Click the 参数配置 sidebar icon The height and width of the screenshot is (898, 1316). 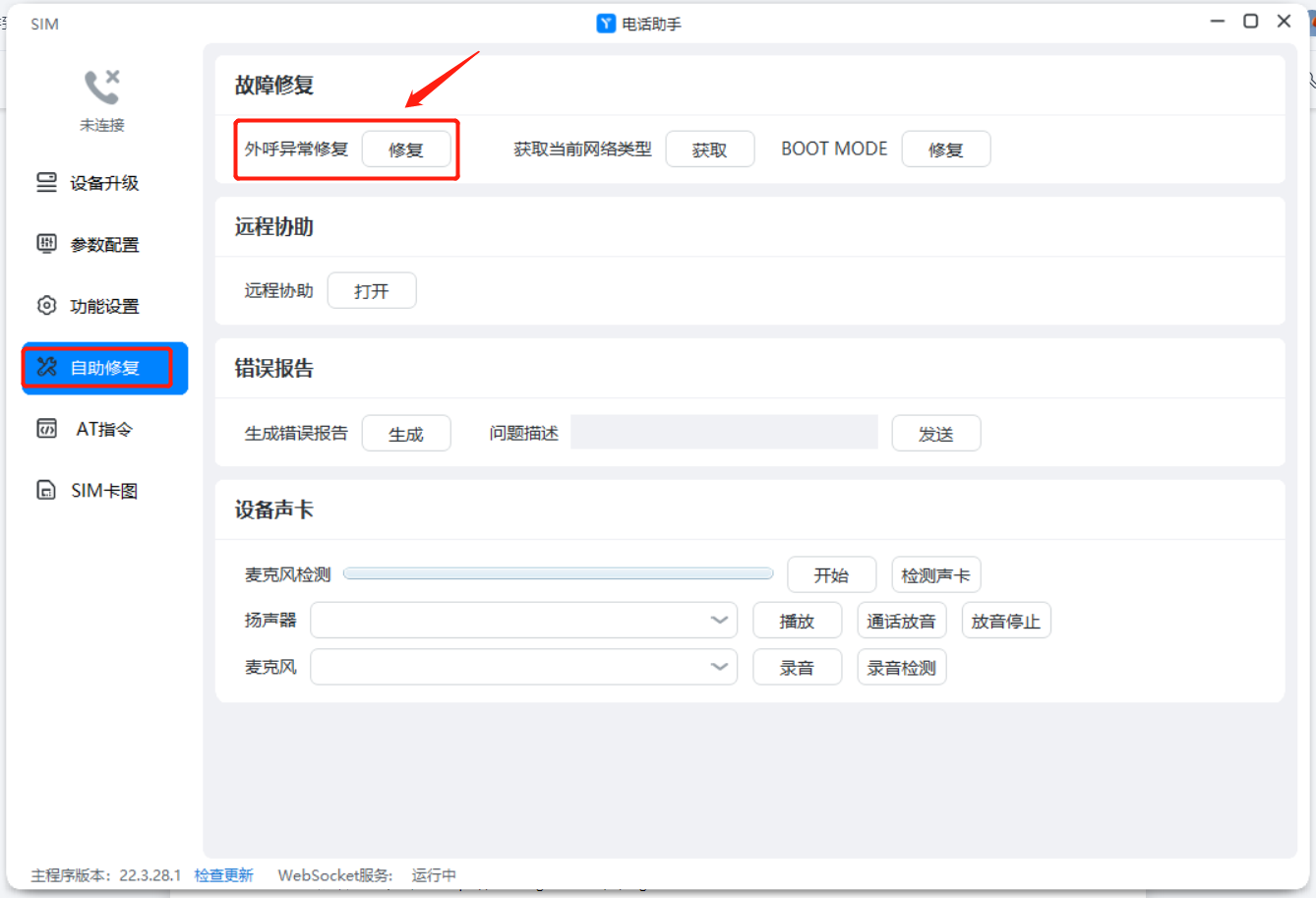(x=46, y=244)
